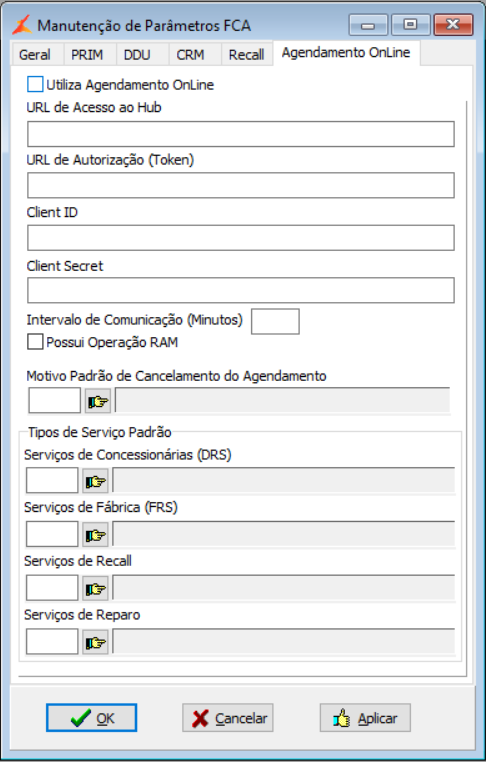486x762 pixels.
Task: Select the Agendamento OnLine tab
Action: point(346,52)
